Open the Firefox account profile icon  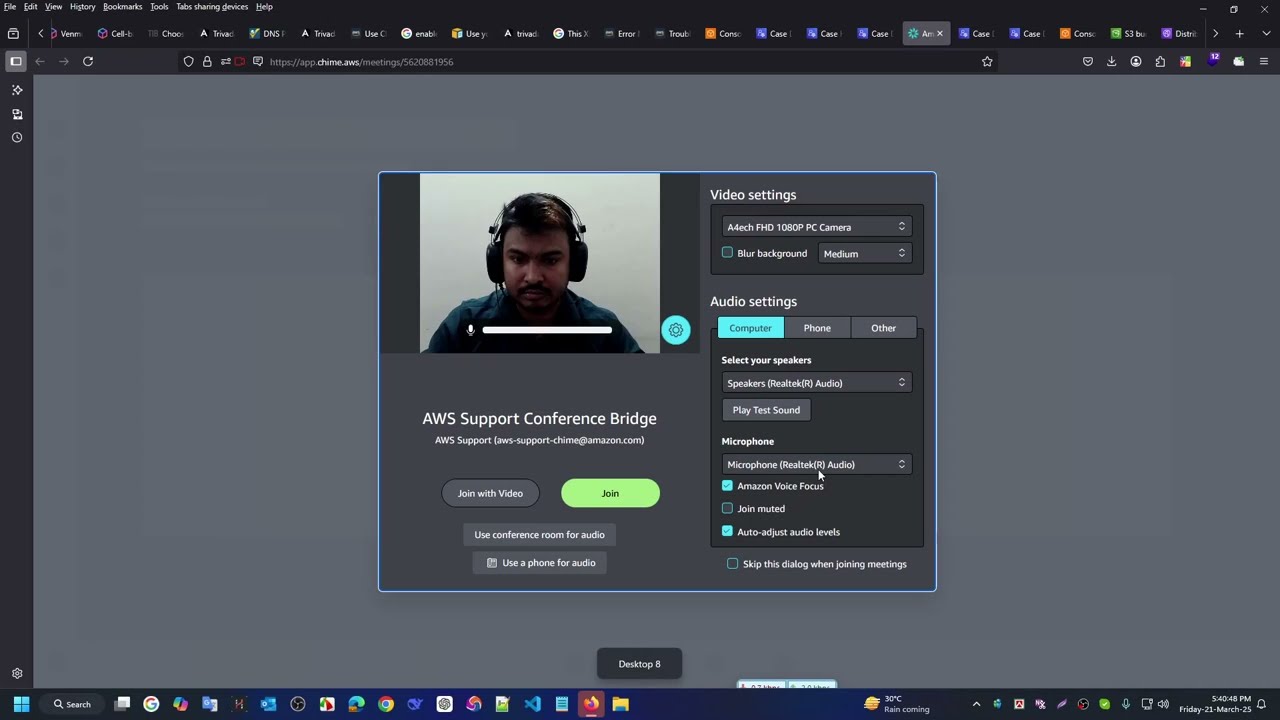pyautogui.click(x=1136, y=62)
